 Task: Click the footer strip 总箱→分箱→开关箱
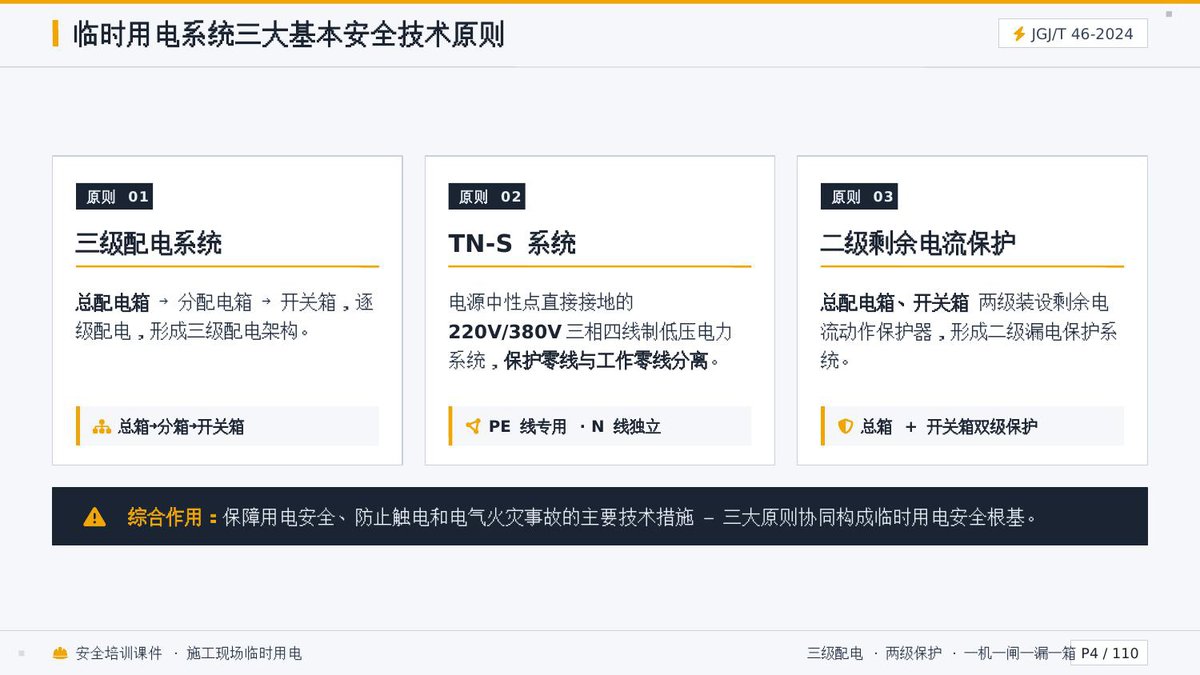click(x=227, y=426)
